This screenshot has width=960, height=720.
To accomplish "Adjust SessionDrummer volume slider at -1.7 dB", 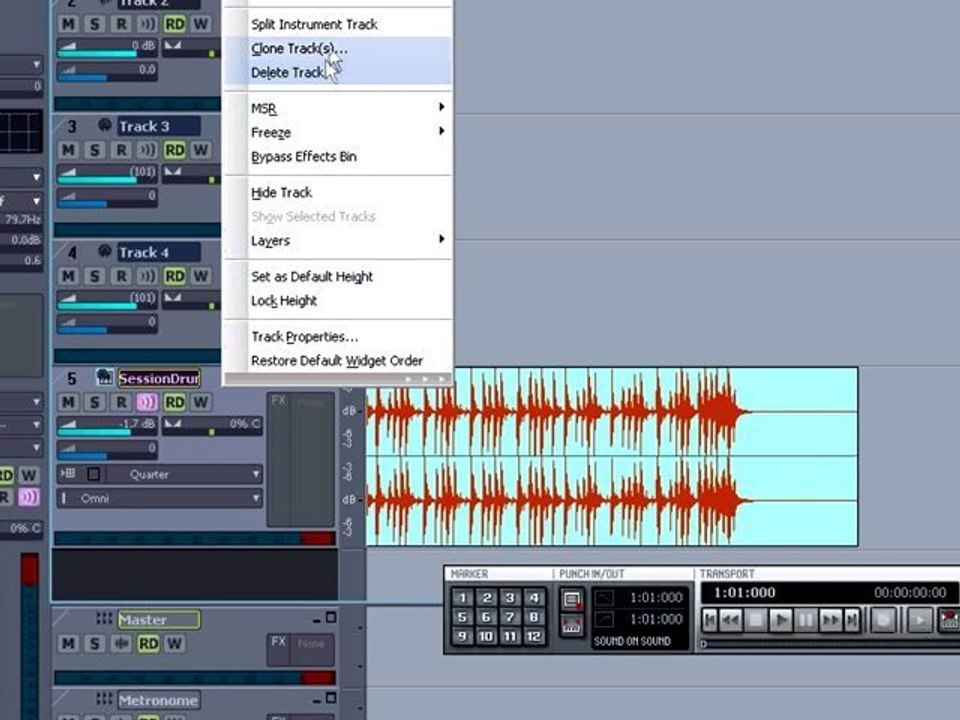I will point(107,424).
